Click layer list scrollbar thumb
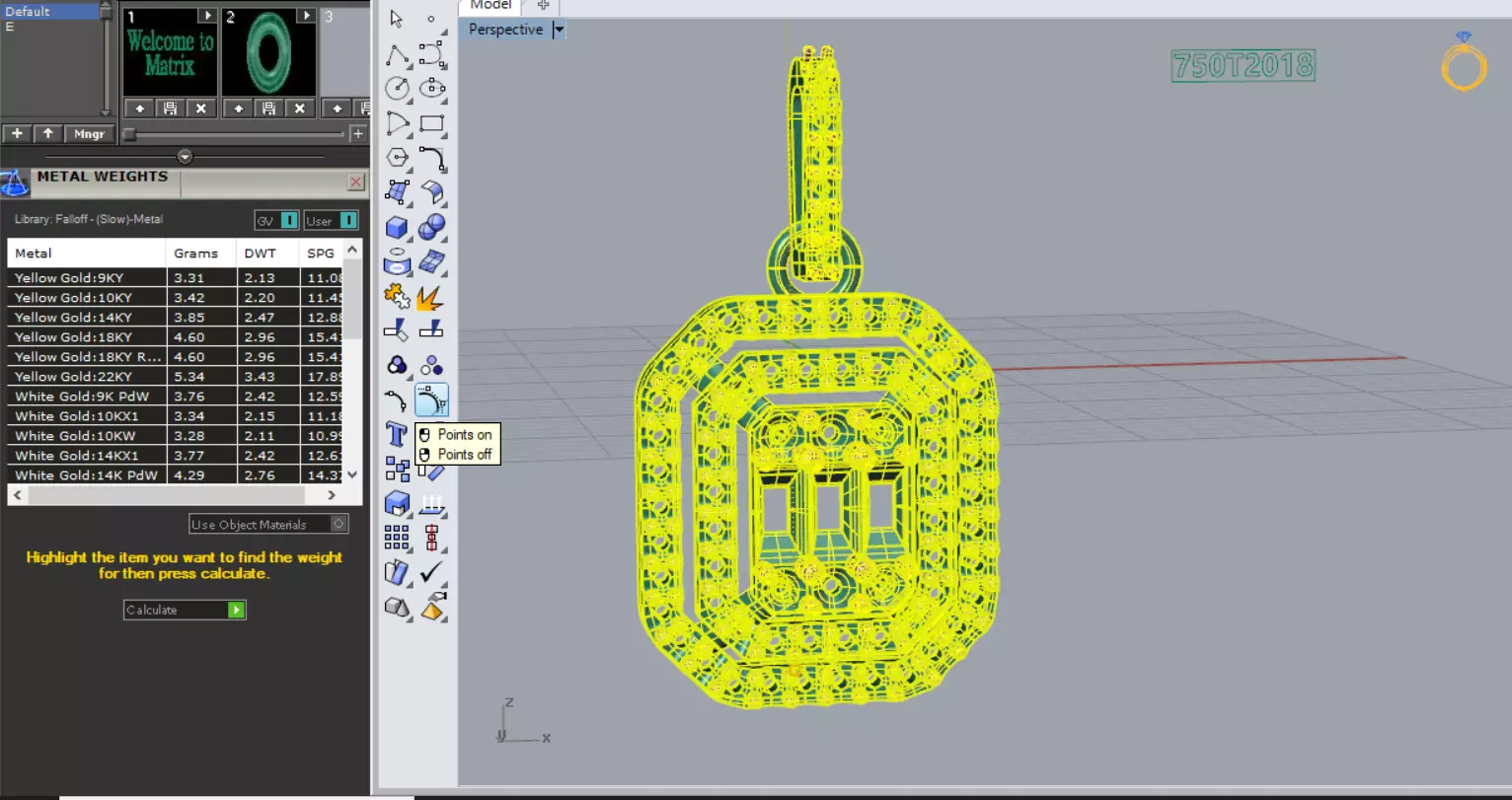1512x800 pixels. [107, 12]
